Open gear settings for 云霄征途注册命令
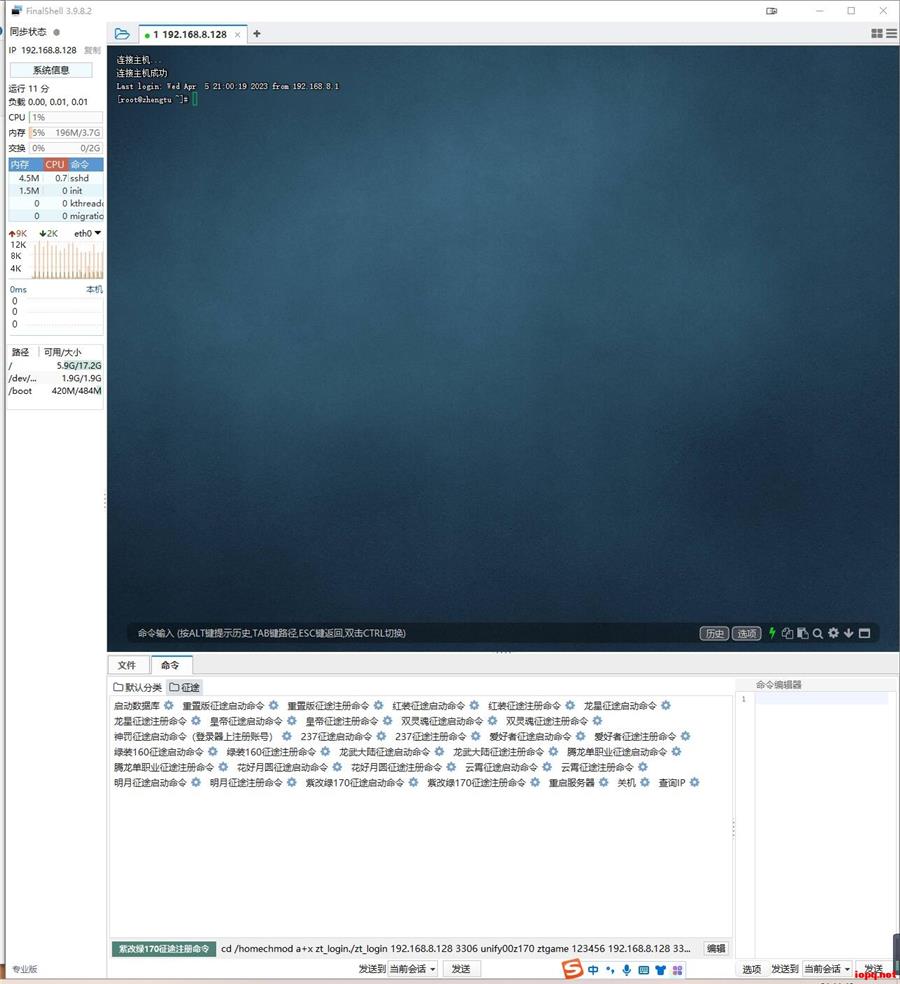This screenshot has height=984, width=900. (643, 767)
